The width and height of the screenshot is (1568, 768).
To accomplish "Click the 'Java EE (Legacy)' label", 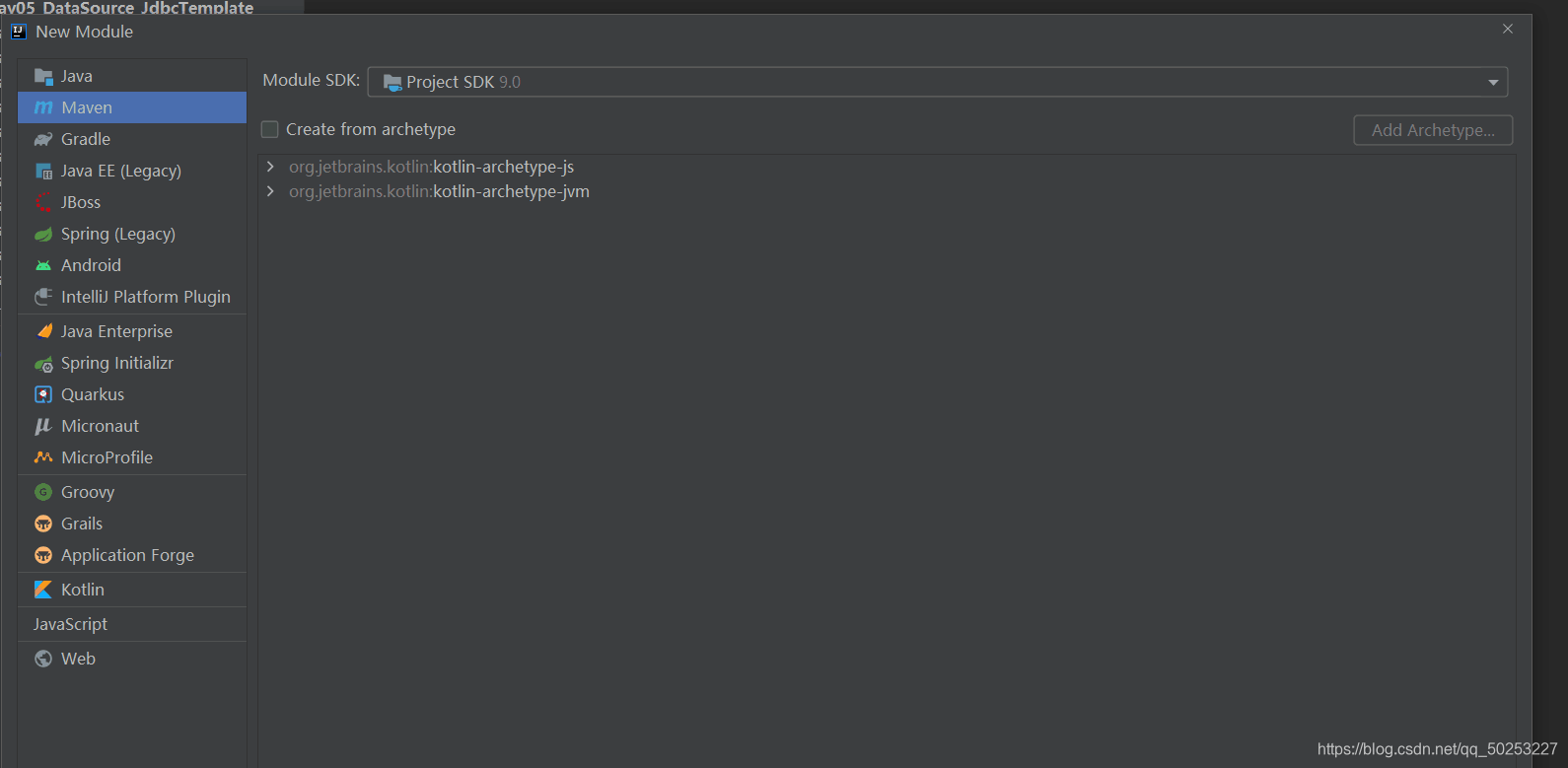I will [x=121, y=171].
